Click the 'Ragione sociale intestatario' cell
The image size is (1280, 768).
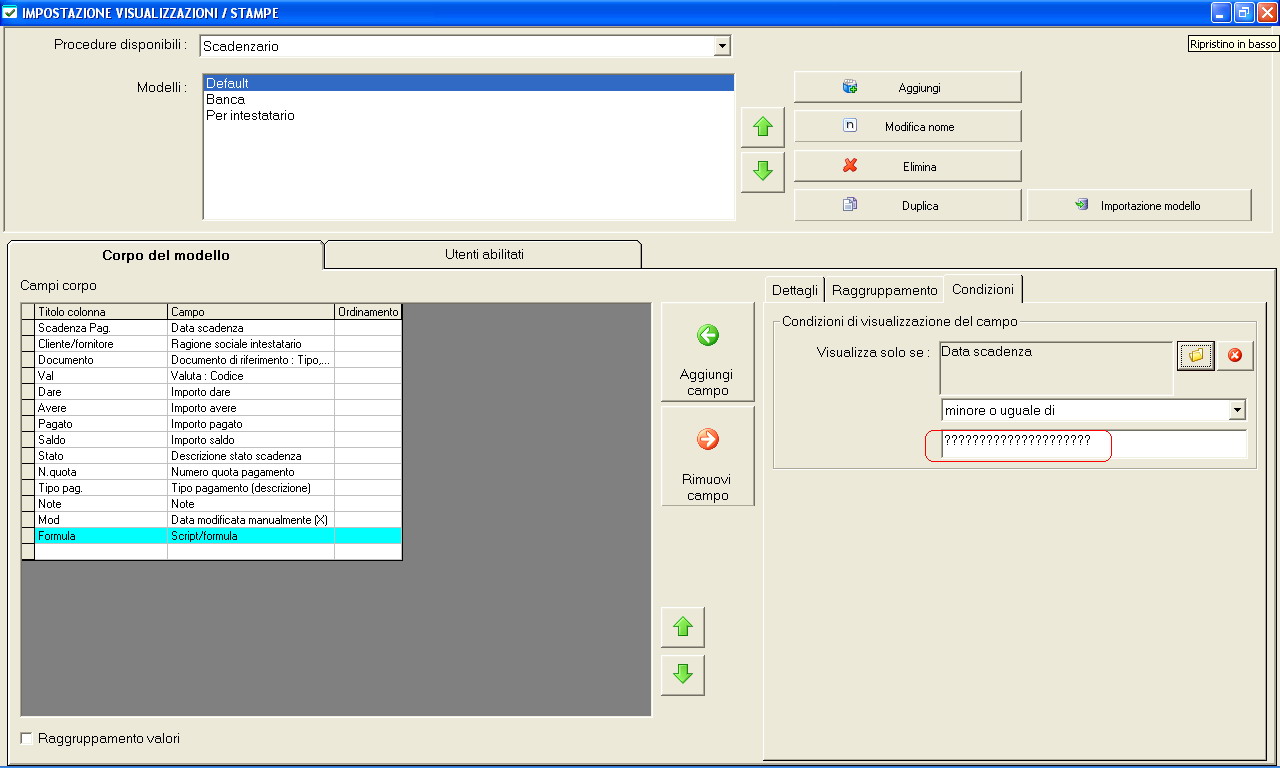click(251, 344)
